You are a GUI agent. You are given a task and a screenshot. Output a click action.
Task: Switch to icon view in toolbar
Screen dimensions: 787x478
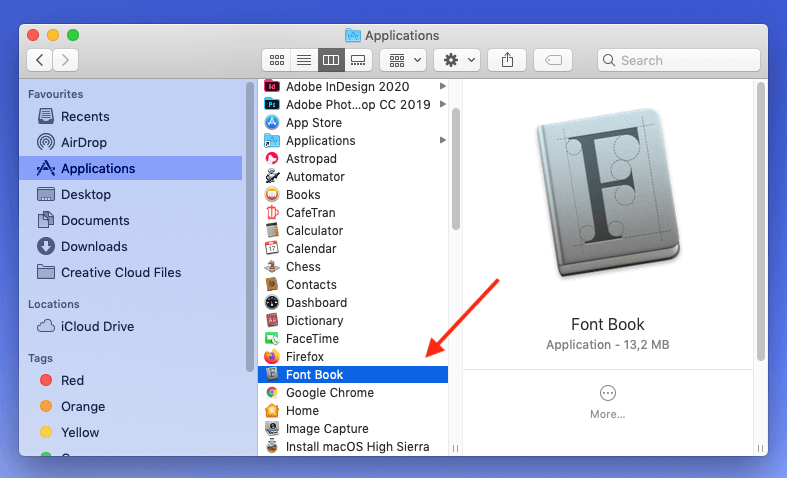tap(277, 60)
